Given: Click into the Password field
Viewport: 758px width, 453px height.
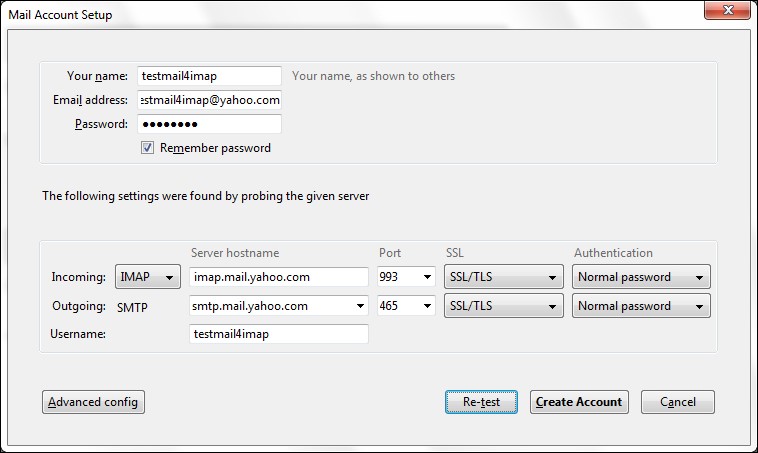Looking at the screenshot, I should click(210, 124).
